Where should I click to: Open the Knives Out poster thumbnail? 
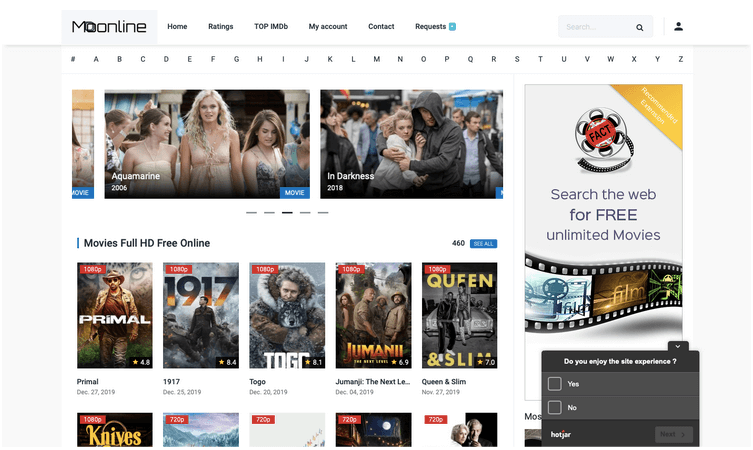pyautogui.click(x=115, y=430)
